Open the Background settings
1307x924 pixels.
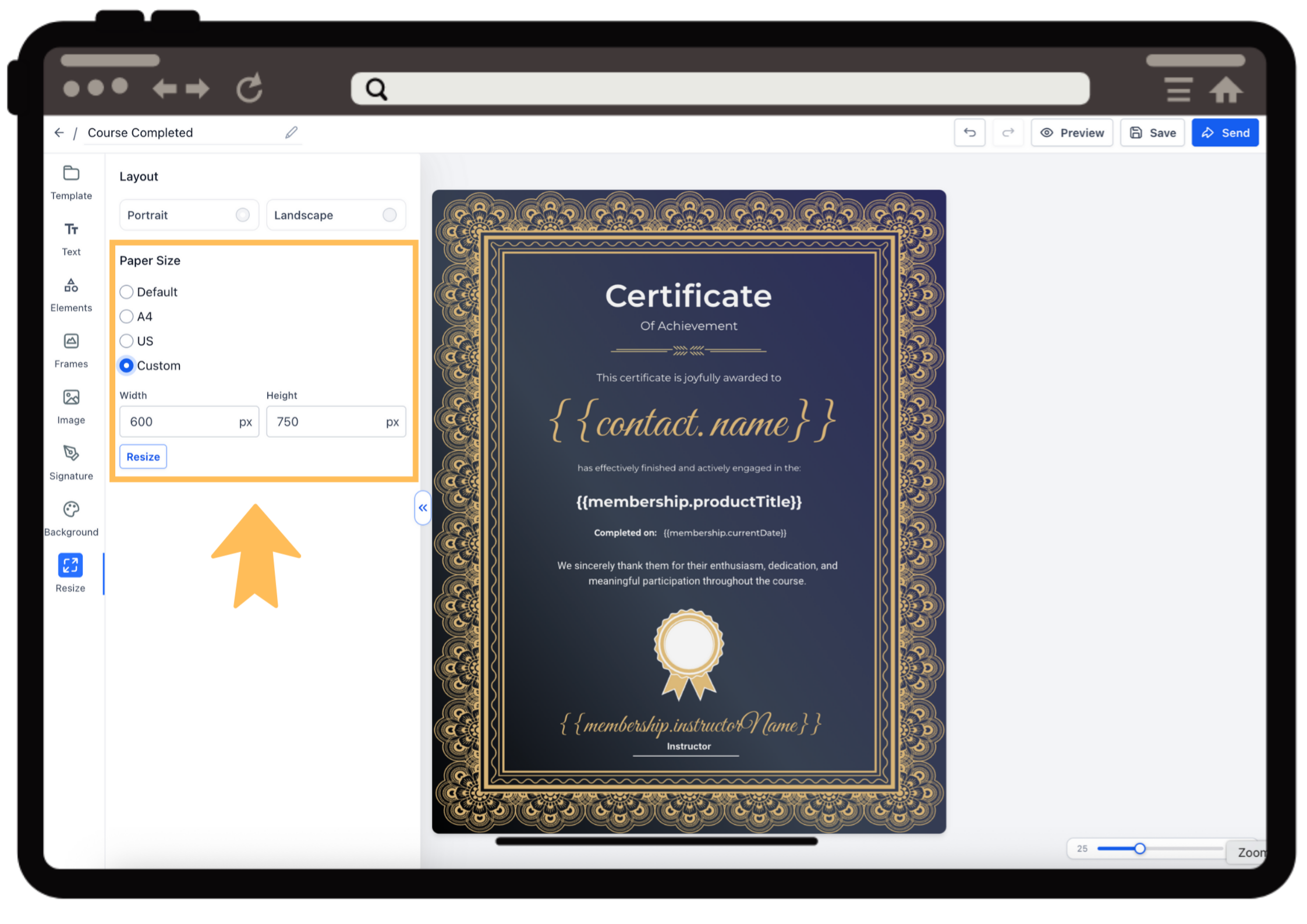(71, 519)
